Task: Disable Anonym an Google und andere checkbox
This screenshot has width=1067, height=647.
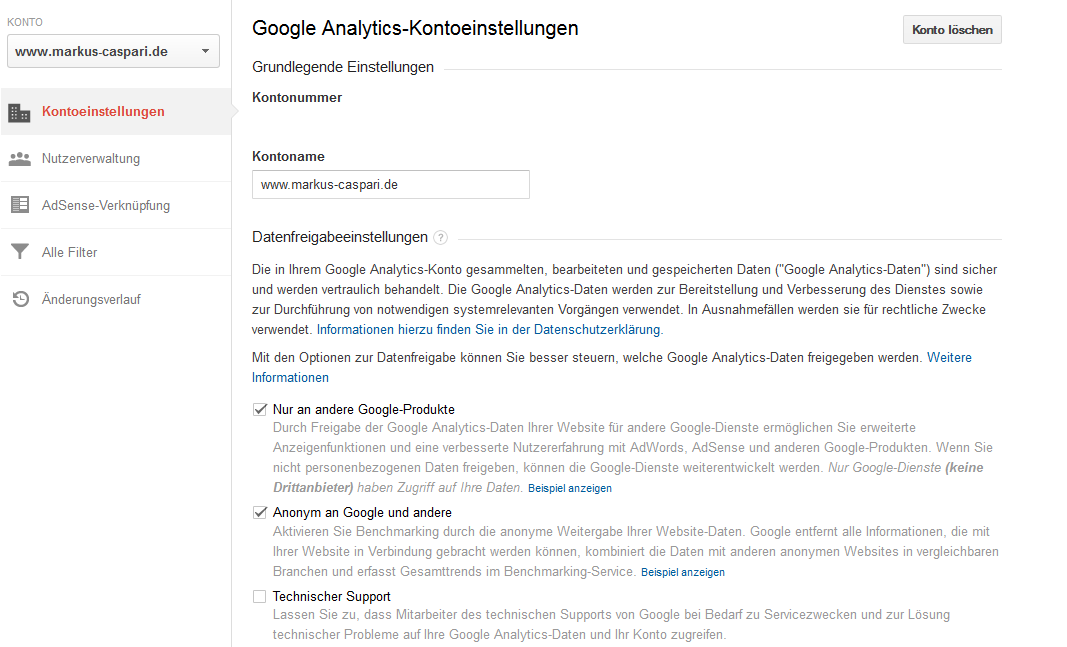Action: (260, 513)
